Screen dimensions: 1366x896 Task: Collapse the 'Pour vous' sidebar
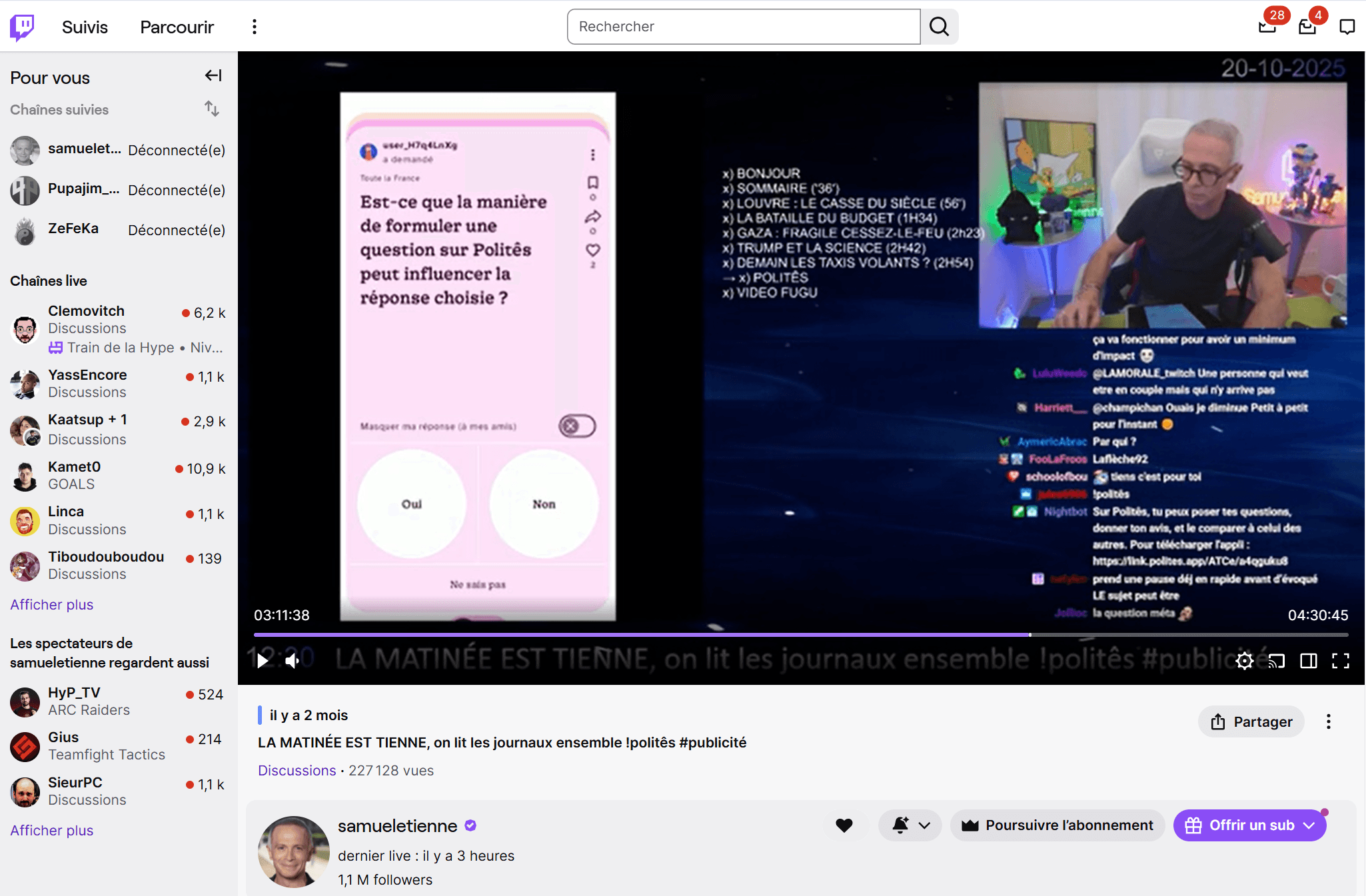click(x=213, y=75)
